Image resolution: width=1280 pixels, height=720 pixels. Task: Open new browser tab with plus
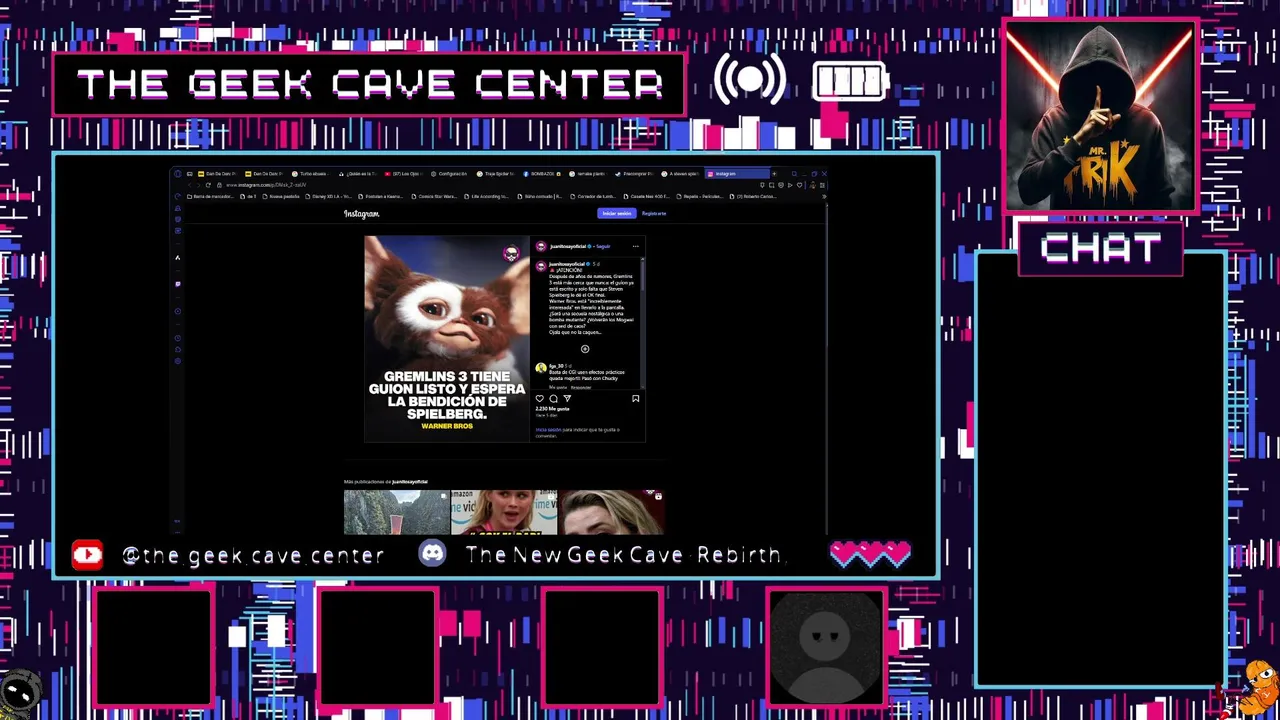(x=774, y=174)
